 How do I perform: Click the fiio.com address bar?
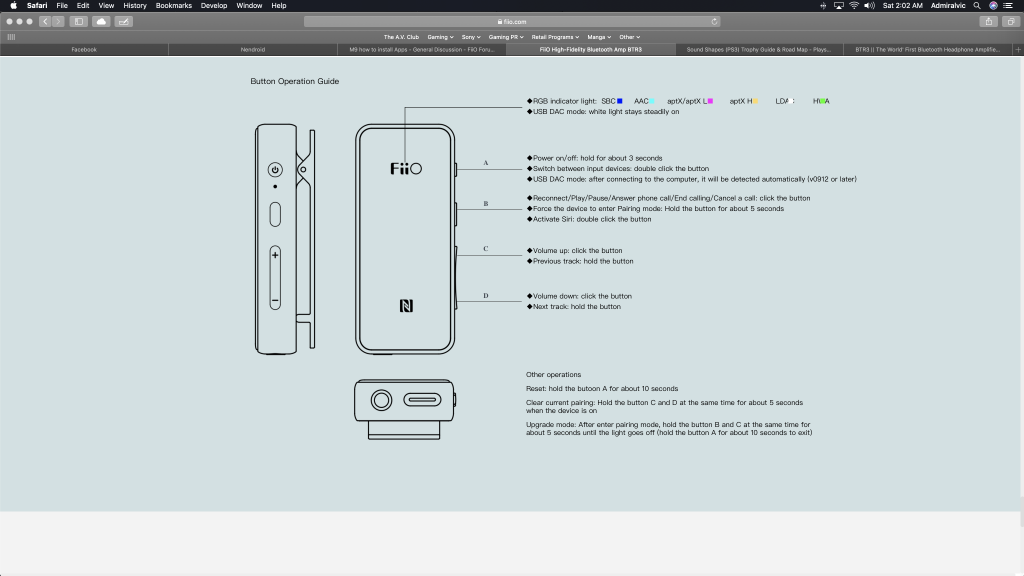click(x=512, y=22)
